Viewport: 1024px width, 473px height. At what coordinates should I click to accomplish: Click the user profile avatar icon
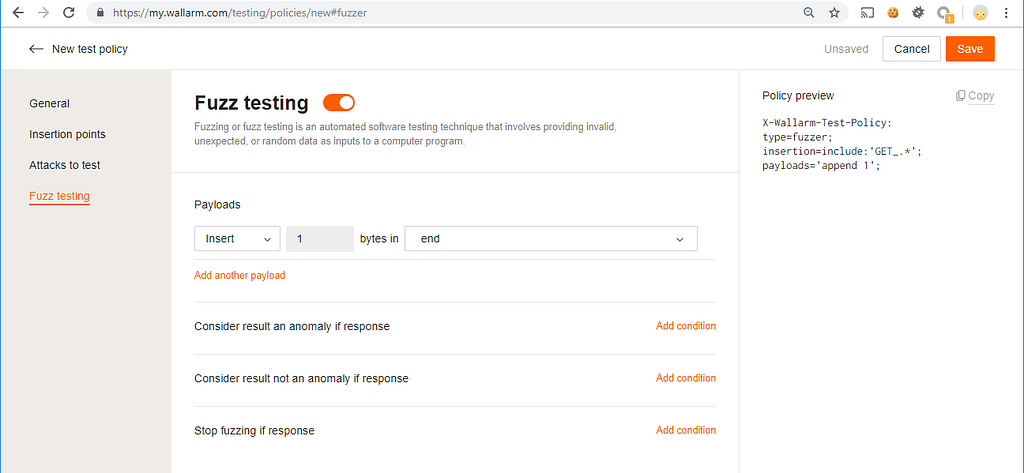coord(980,12)
